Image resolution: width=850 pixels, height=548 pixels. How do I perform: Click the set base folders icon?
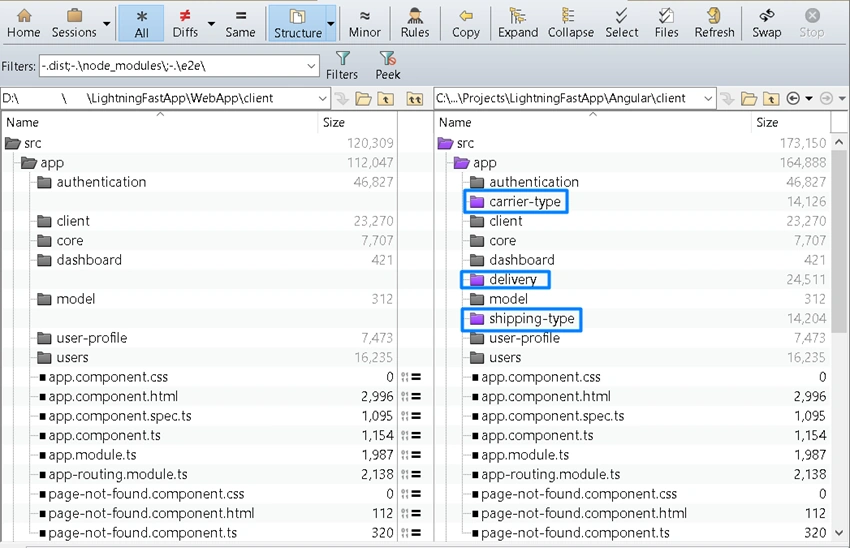pyautogui.click(x=415, y=99)
